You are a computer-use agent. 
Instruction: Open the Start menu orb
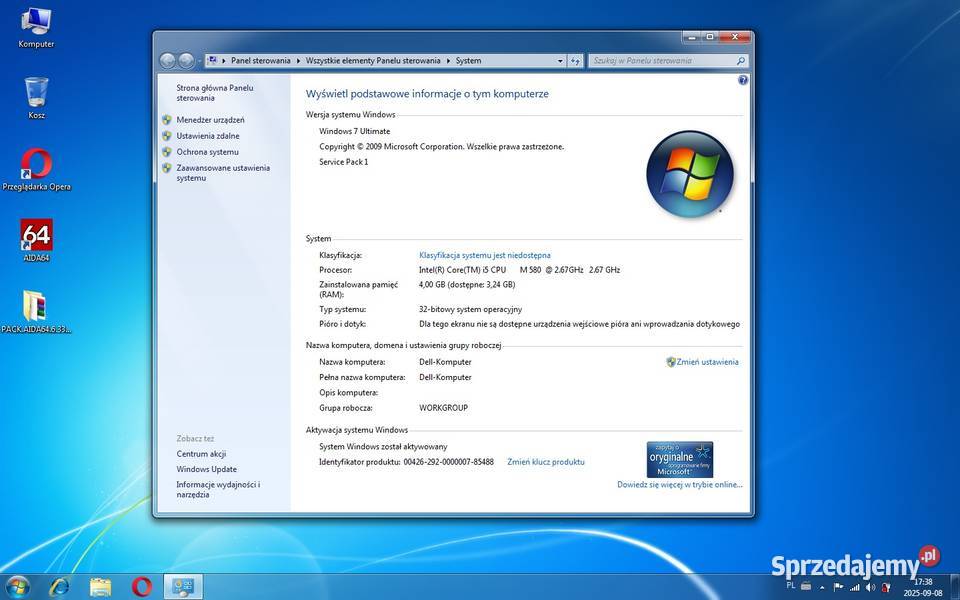[x=18, y=585]
